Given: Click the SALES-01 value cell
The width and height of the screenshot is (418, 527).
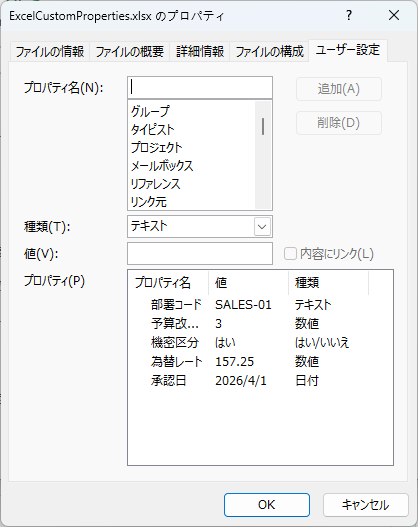Looking at the screenshot, I should click(x=243, y=305).
